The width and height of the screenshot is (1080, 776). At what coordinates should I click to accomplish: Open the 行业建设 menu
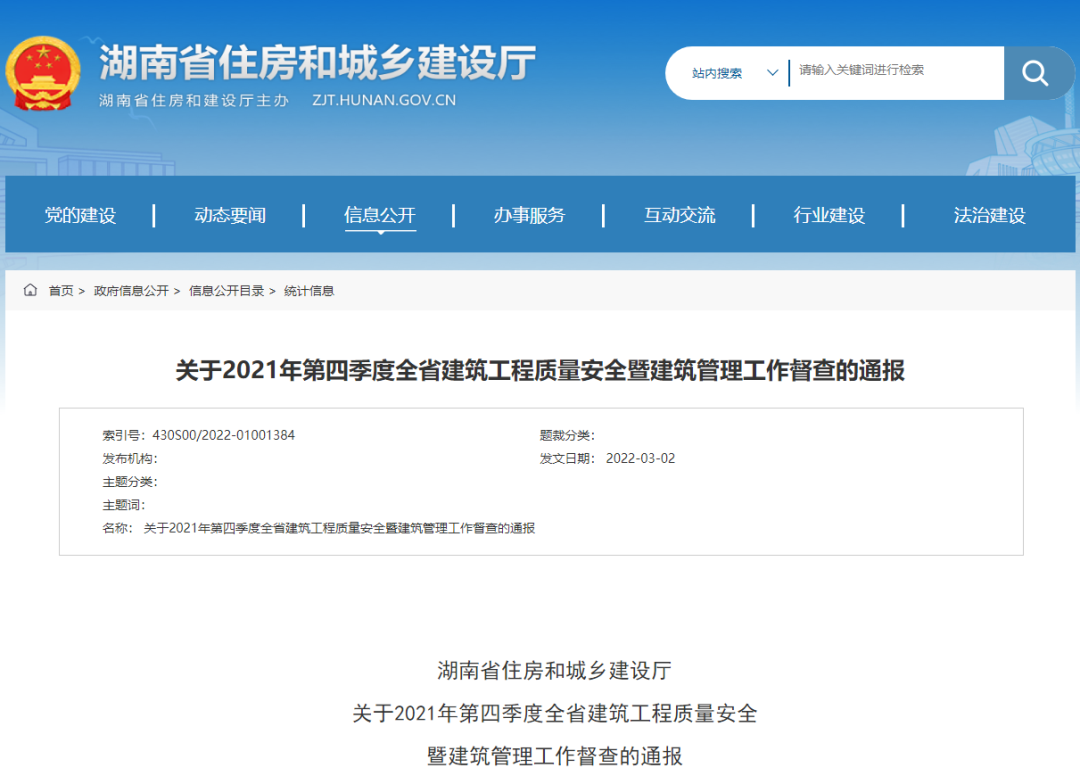(x=829, y=215)
